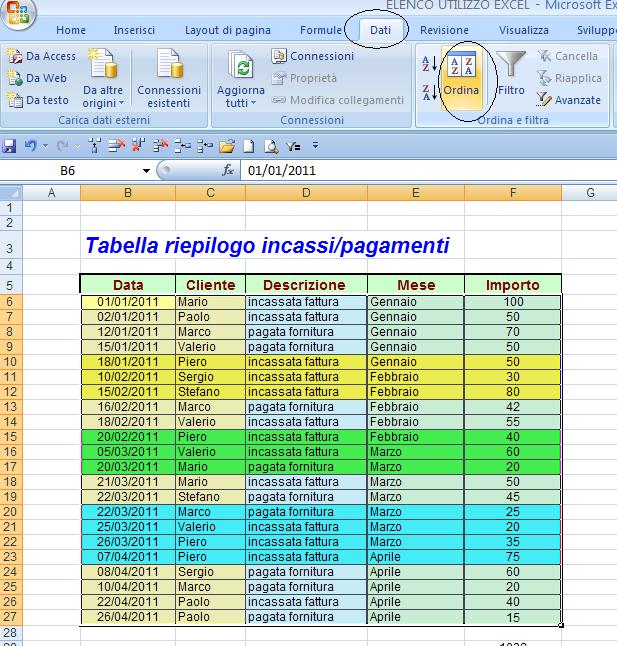
Task: Open the Redo history dropdown arrow
Action: point(77,146)
